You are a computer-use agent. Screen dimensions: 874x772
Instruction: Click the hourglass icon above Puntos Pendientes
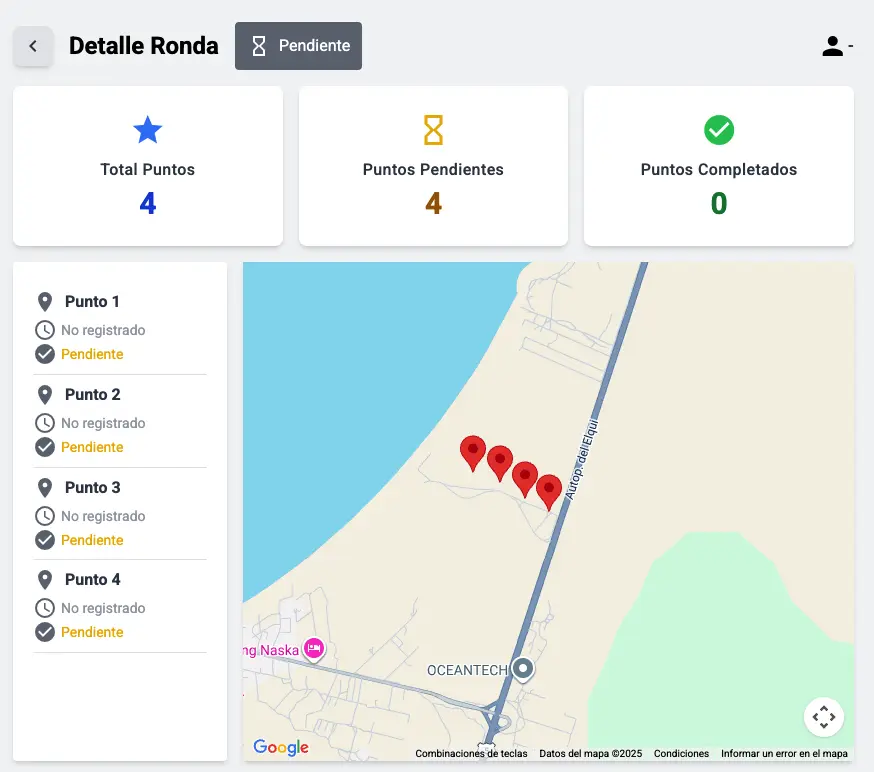coord(433,129)
